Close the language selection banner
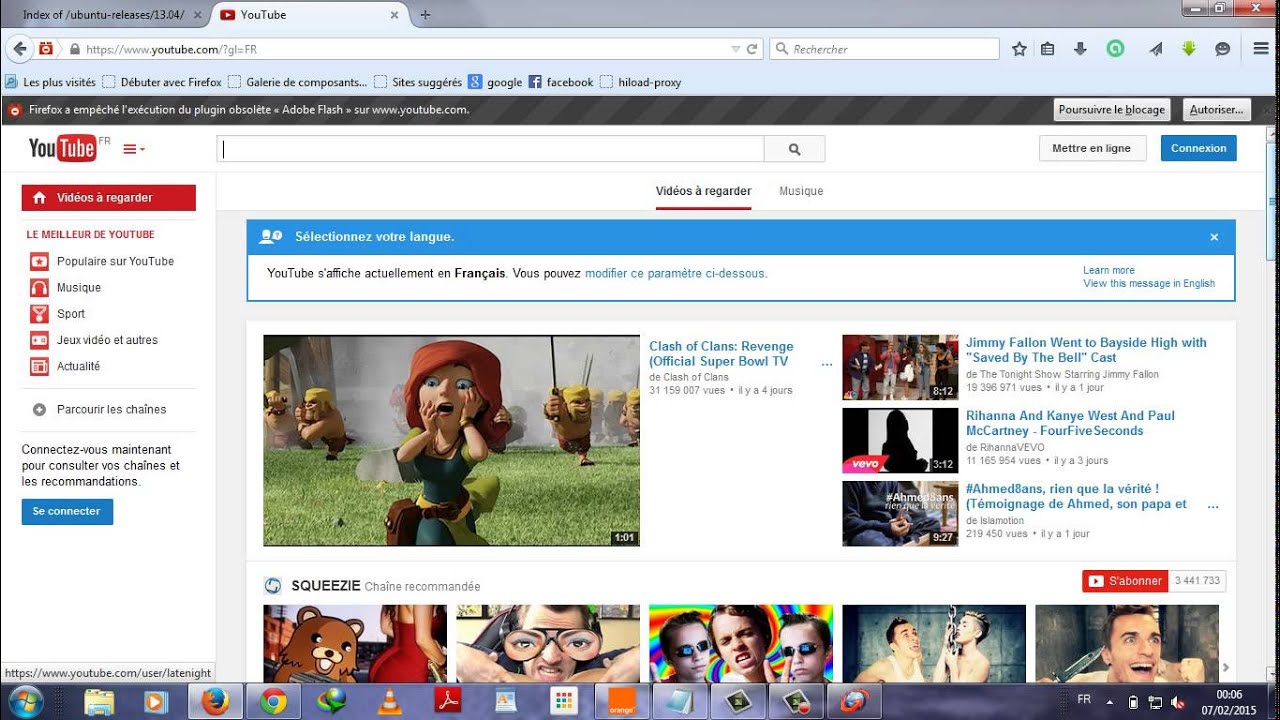Screen dimensions: 1280x720 1214,237
